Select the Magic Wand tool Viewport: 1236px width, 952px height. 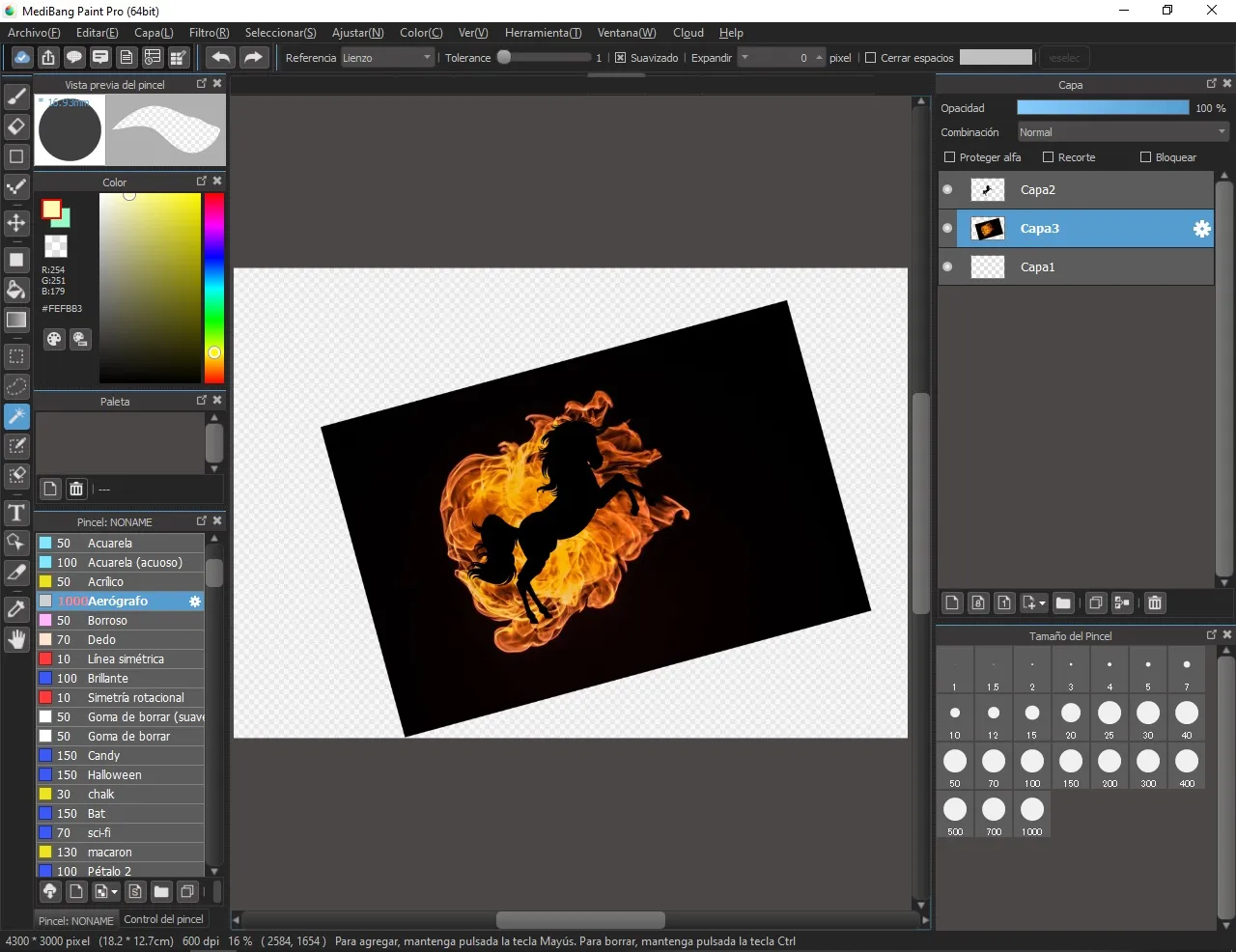coord(16,416)
